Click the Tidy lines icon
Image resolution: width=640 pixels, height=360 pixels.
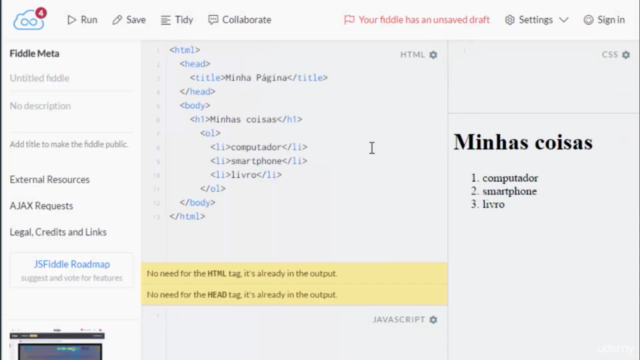[165, 20]
